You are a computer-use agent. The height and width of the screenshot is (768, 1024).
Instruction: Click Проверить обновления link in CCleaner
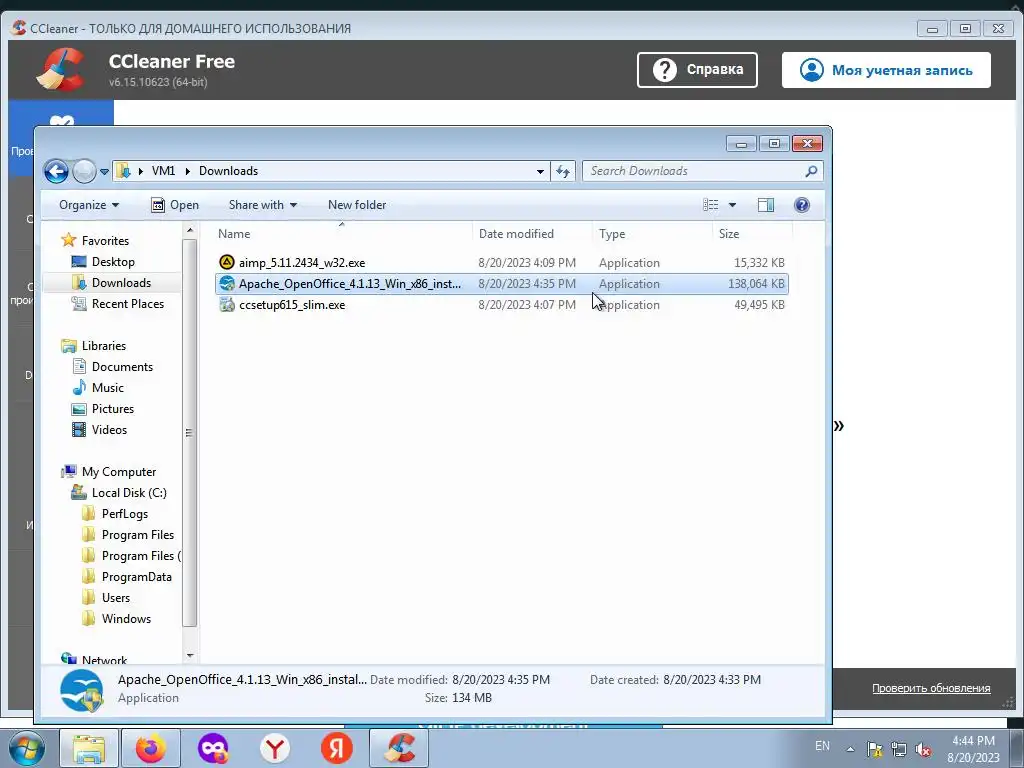pos(931,688)
